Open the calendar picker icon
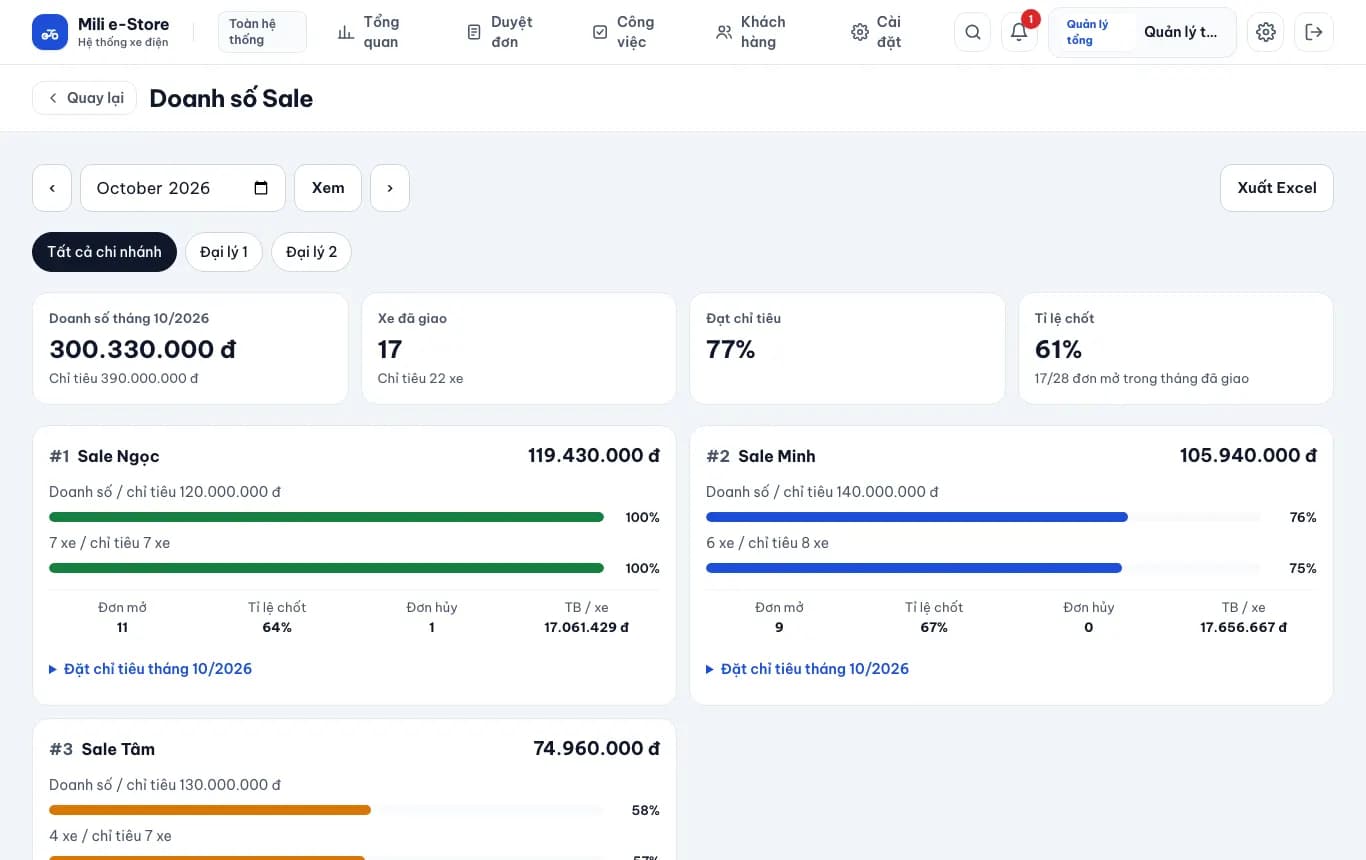The height and width of the screenshot is (860, 1366). [x=261, y=188]
